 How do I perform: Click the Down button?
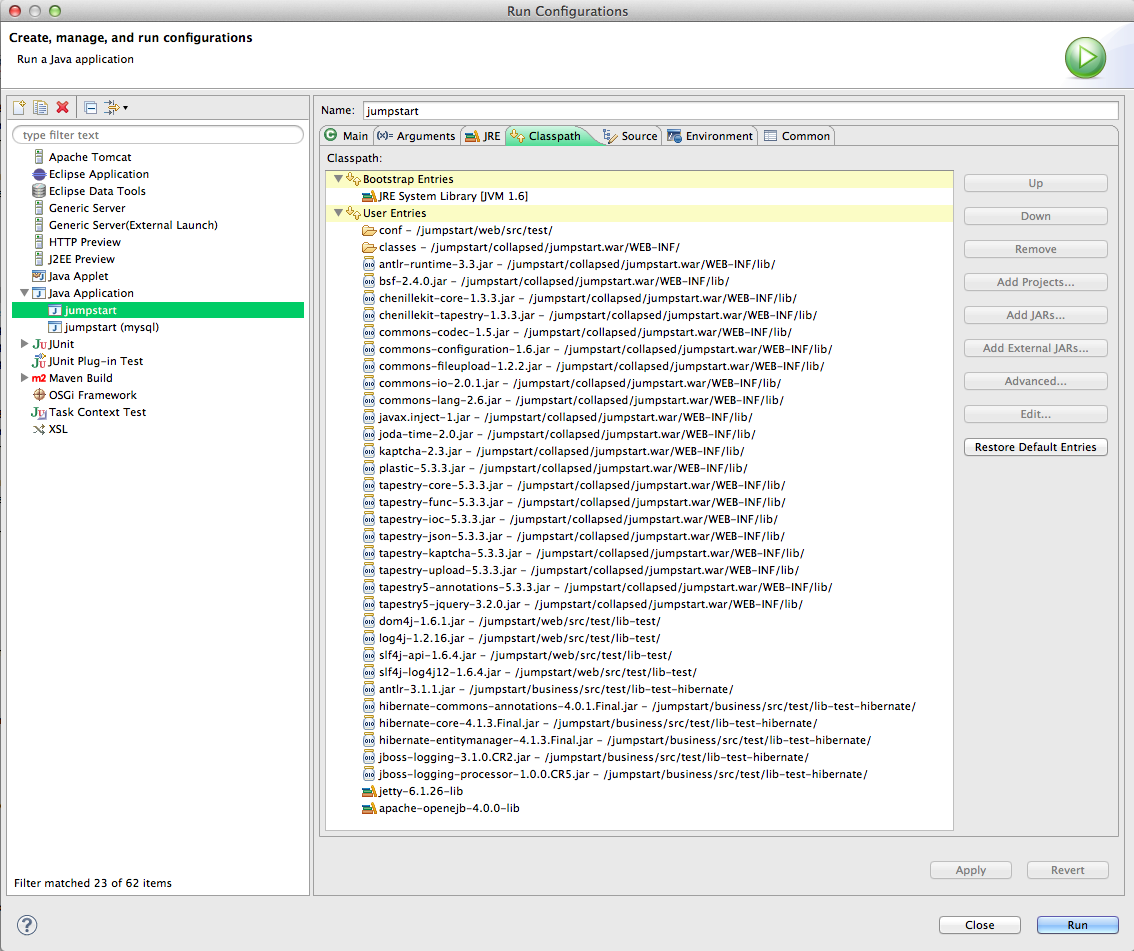point(1036,216)
